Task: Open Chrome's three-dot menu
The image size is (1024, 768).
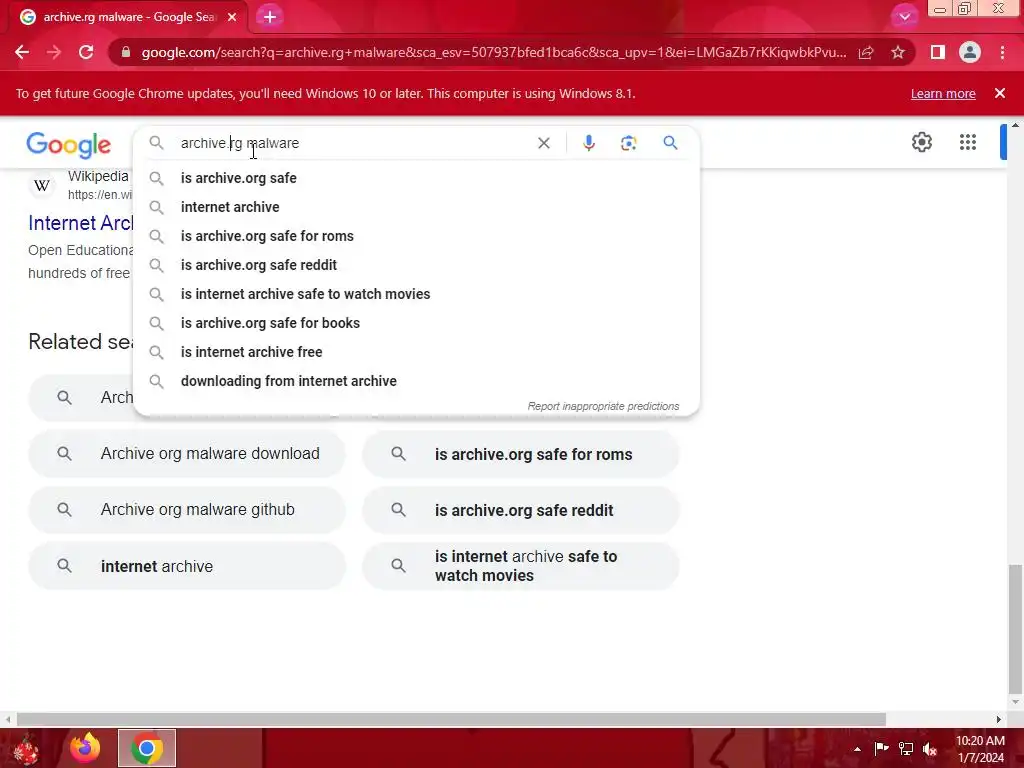Action: pos(1002,52)
